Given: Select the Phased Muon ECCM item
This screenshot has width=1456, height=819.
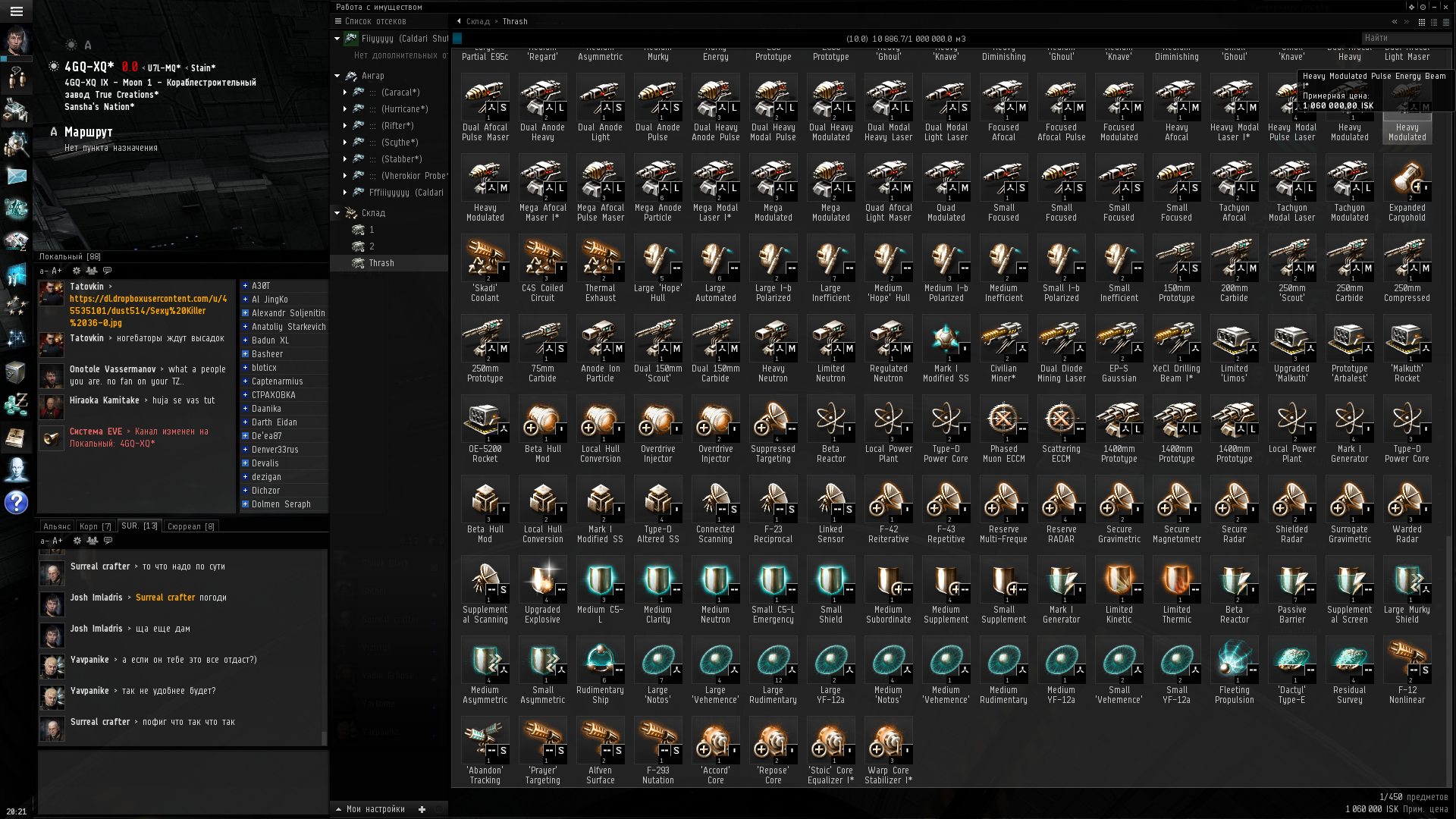Looking at the screenshot, I should click(x=1004, y=429).
